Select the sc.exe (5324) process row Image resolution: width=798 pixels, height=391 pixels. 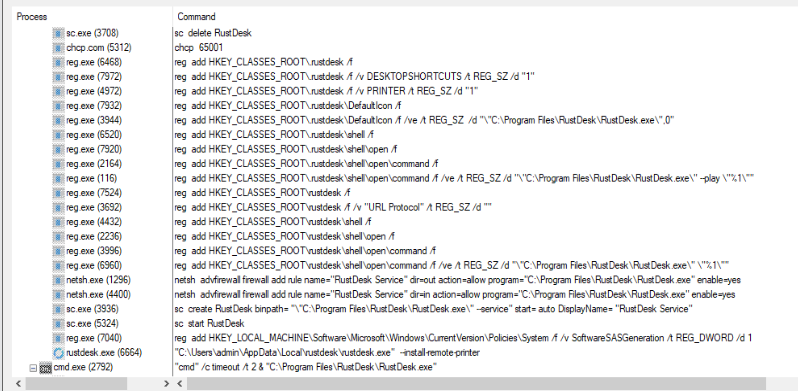pos(92,323)
